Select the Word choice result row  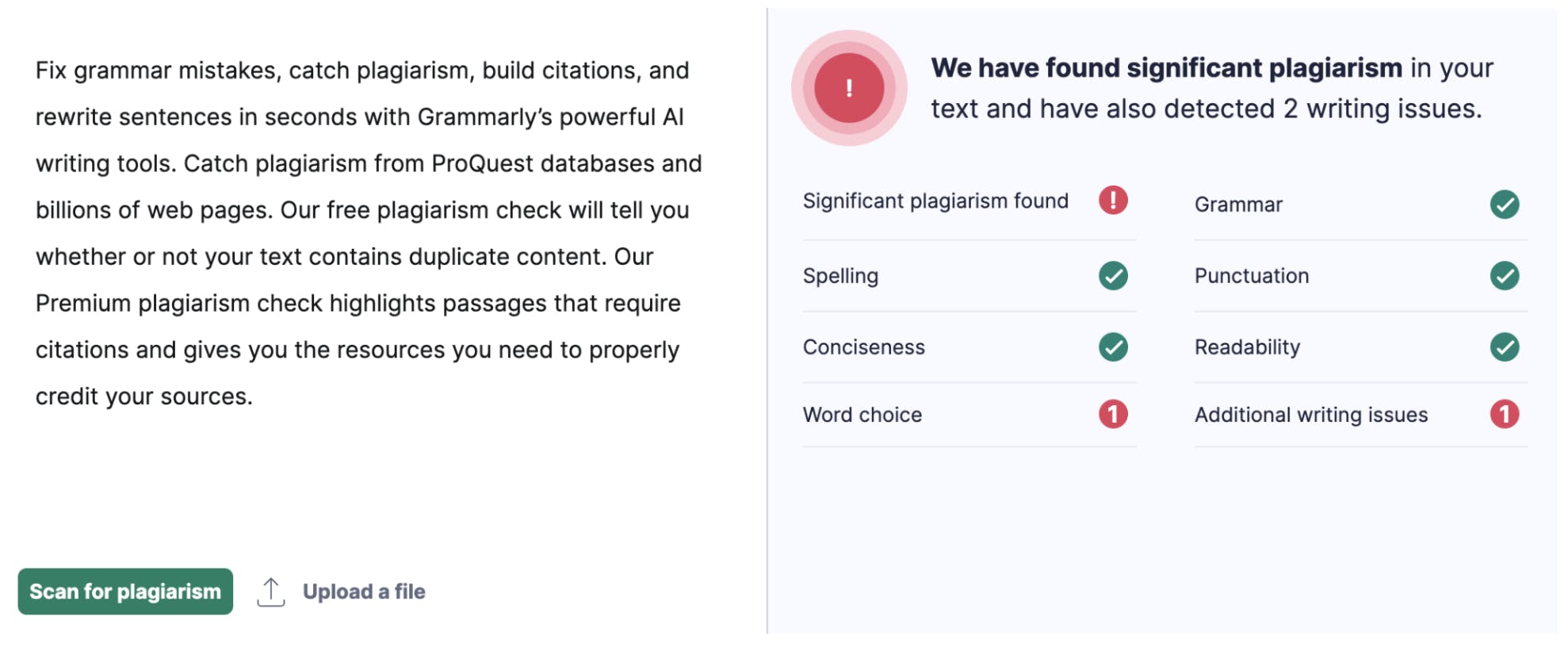tap(862, 415)
